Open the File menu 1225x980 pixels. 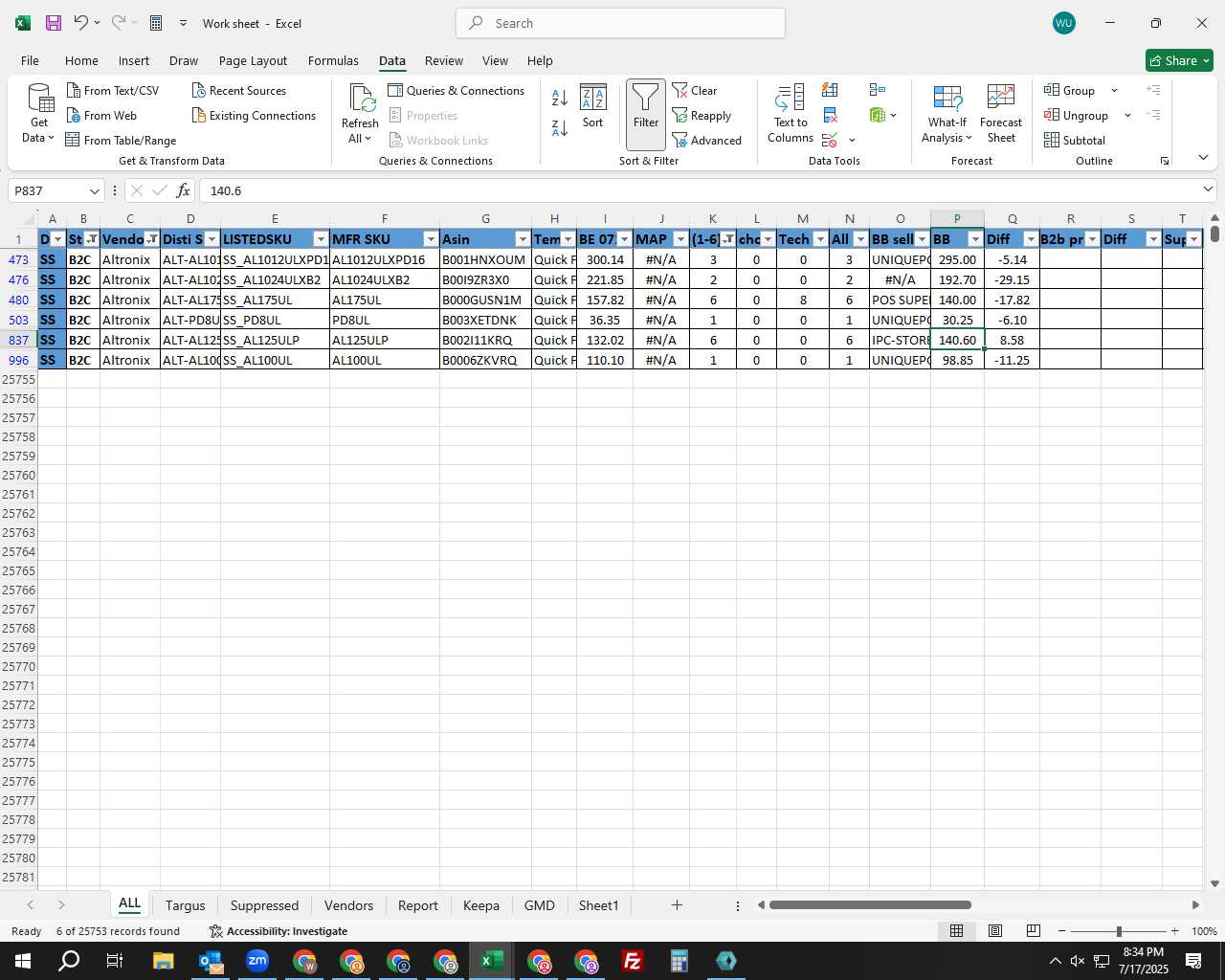pos(30,60)
